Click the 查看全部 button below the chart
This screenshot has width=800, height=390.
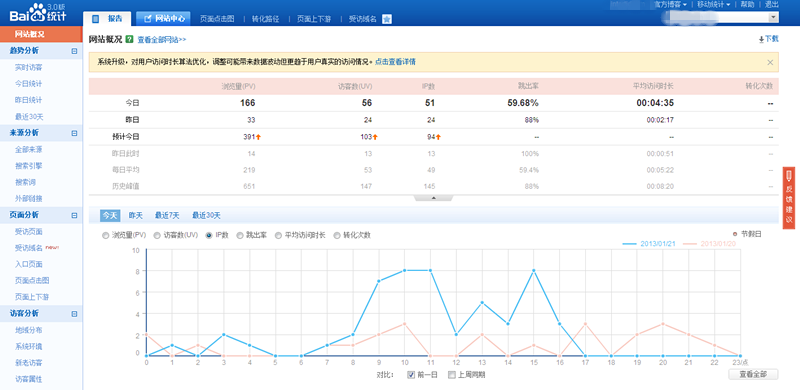click(753, 374)
